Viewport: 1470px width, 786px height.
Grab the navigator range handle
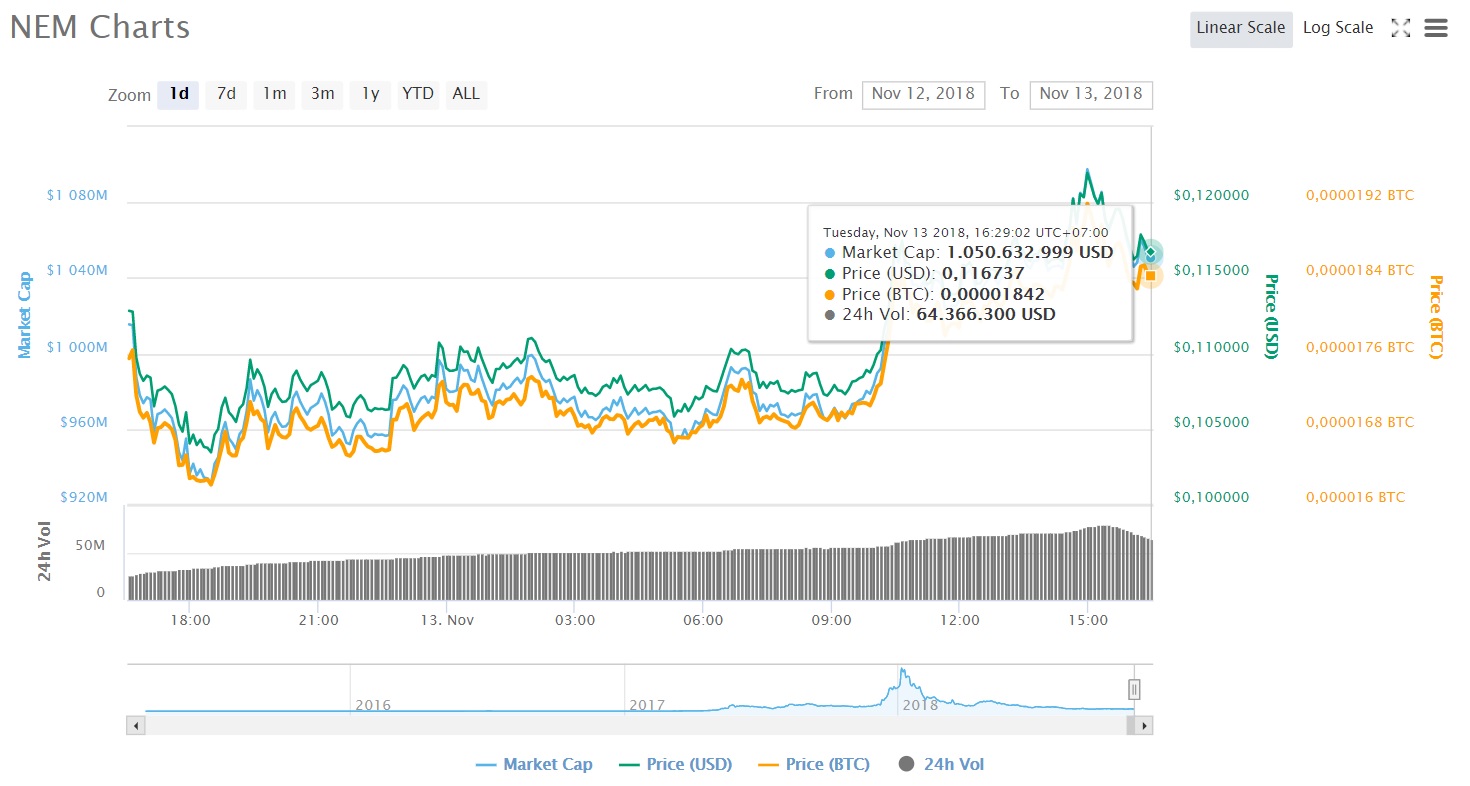click(1134, 689)
